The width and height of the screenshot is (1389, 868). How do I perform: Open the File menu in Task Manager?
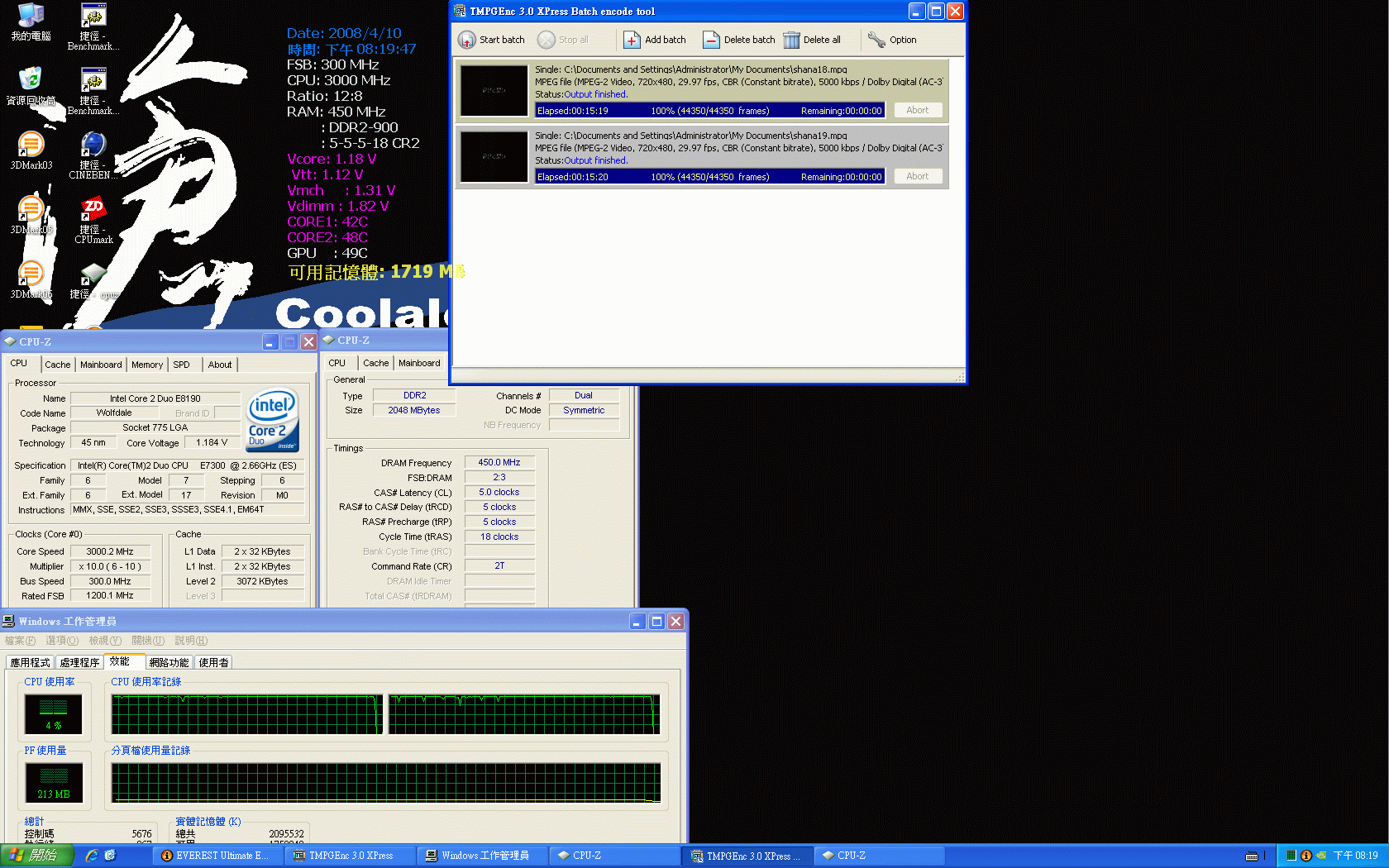coord(20,641)
